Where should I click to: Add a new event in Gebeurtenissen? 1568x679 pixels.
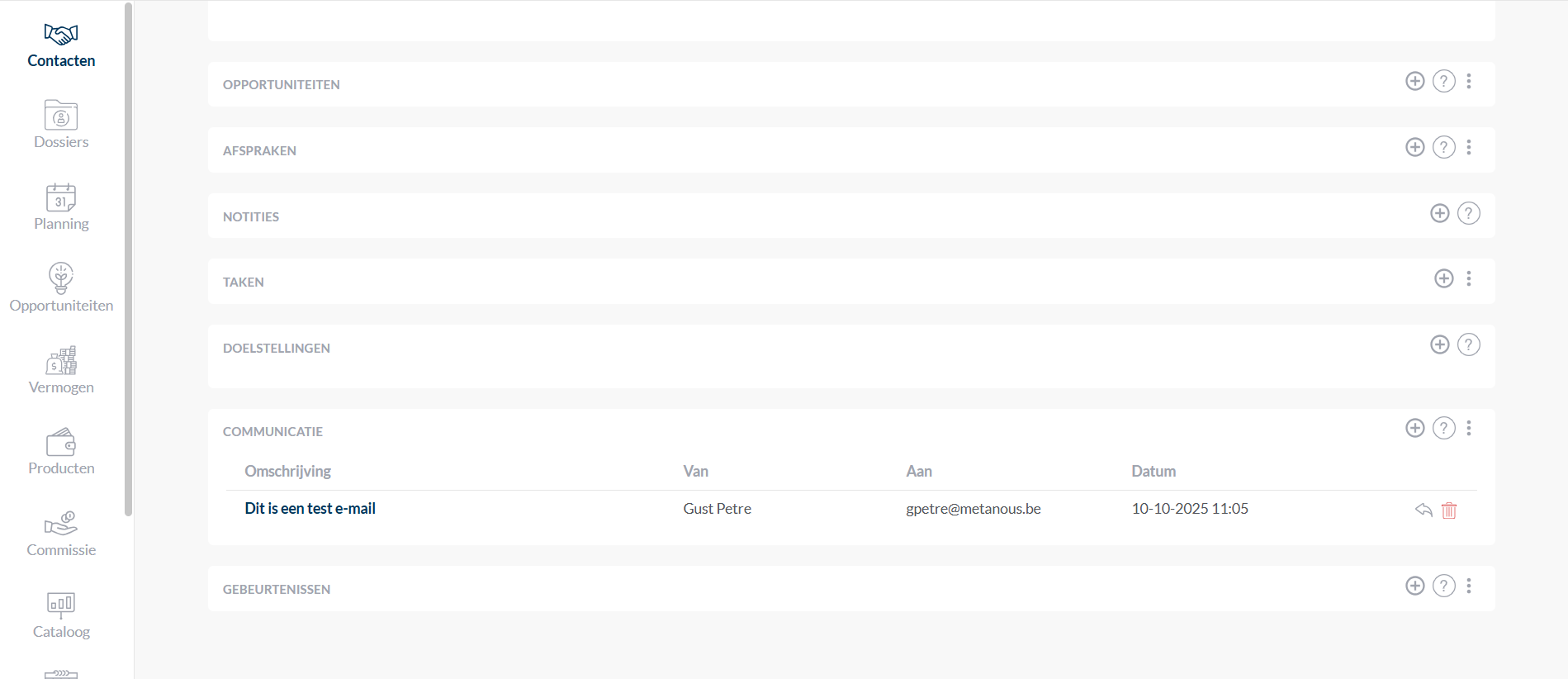pyautogui.click(x=1414, y=586)
